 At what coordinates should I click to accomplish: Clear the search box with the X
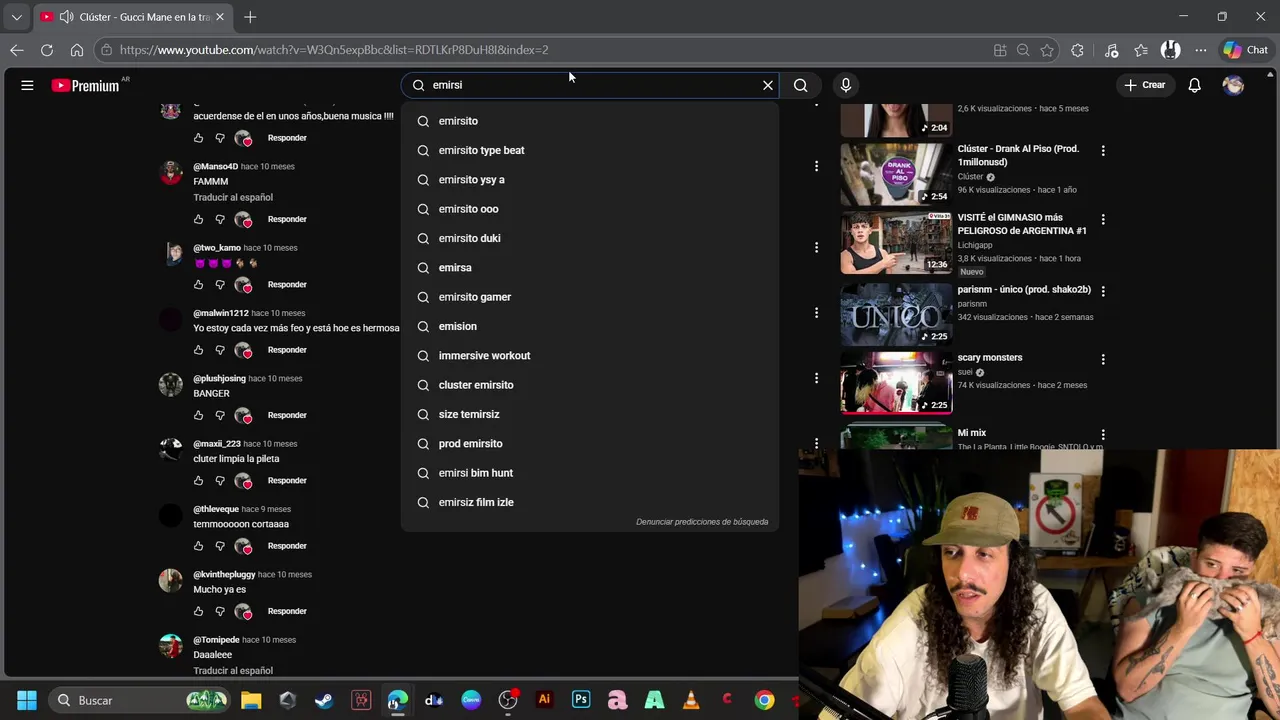click(768, 85)
